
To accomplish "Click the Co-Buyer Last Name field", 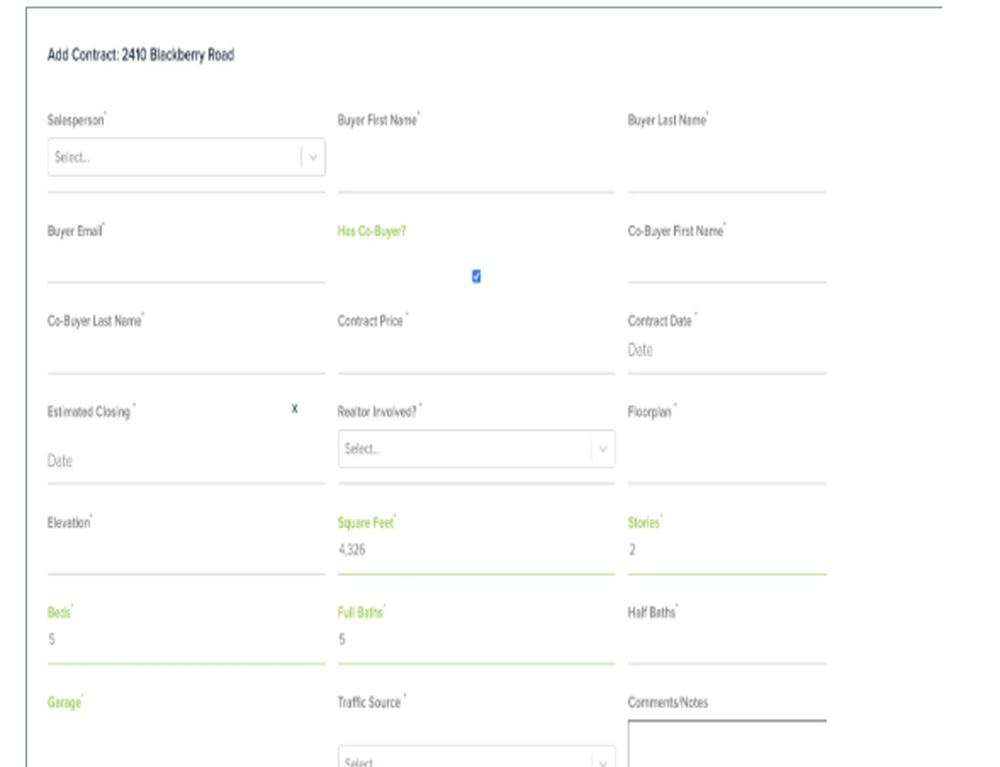I will point(186,354).
